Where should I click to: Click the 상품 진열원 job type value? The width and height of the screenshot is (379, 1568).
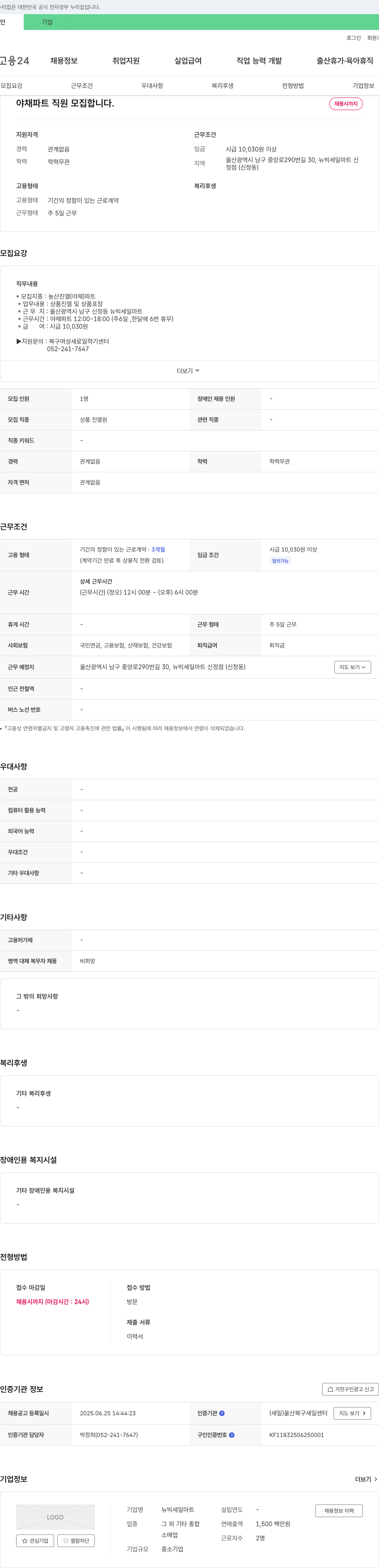(93, 420)
